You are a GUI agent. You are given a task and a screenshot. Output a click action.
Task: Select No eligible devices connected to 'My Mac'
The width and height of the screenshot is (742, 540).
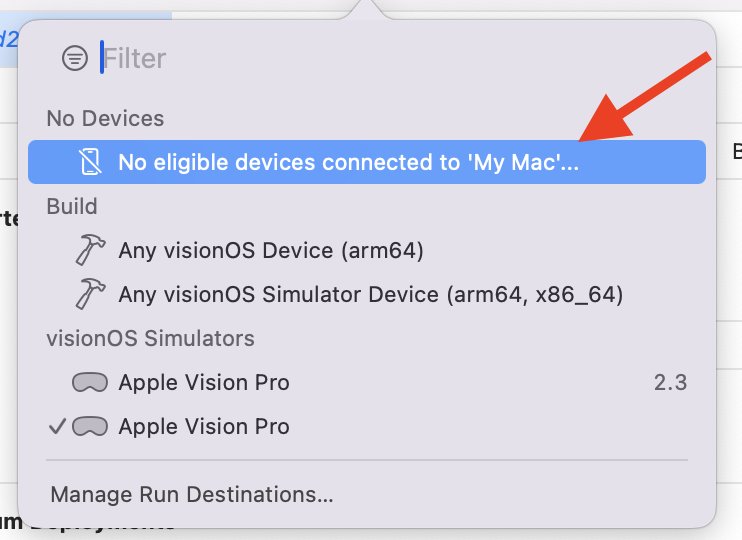click(367, 162)
